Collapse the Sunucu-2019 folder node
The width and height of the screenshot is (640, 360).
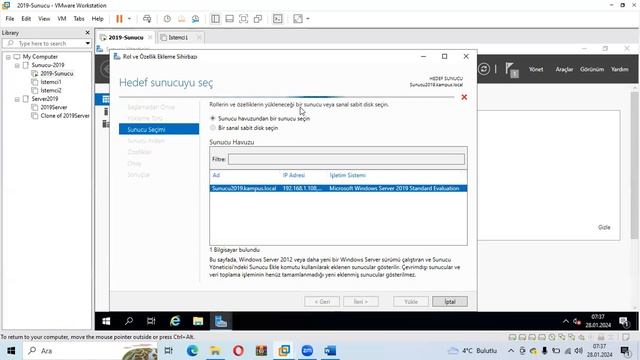17,65
